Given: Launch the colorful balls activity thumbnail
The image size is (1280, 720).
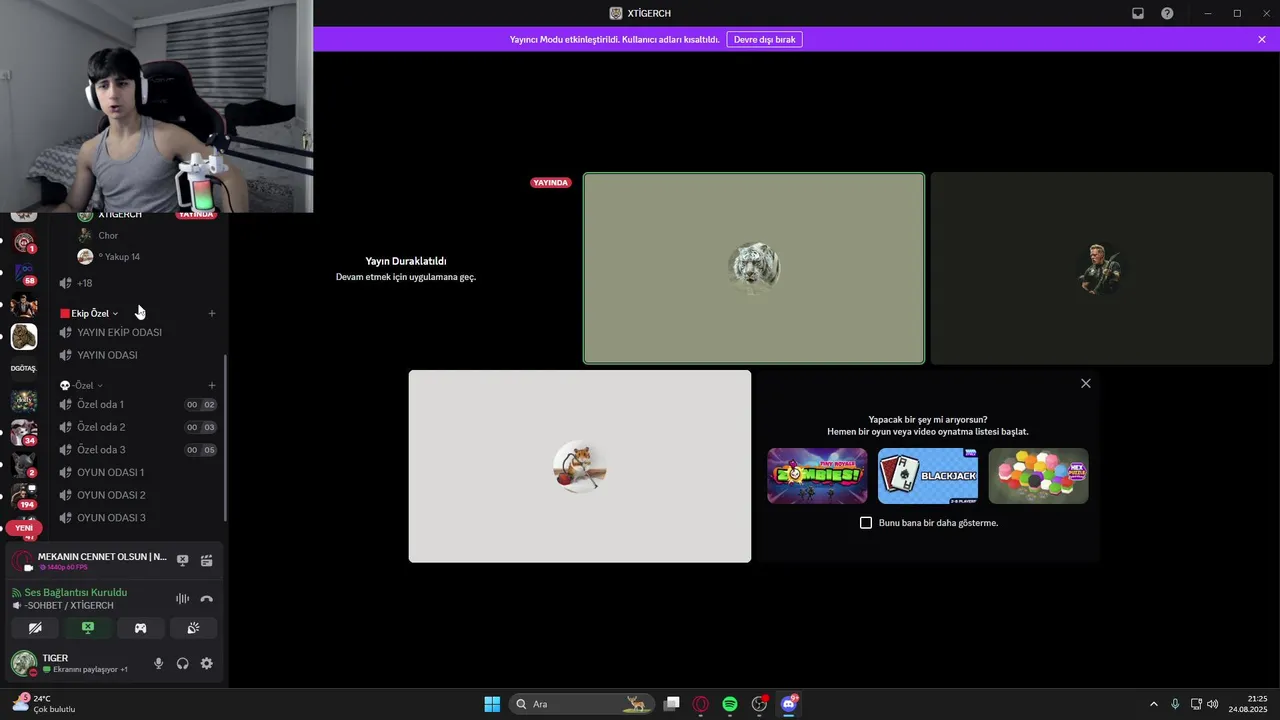Looking at the screenshot, I should [1038, 476].
